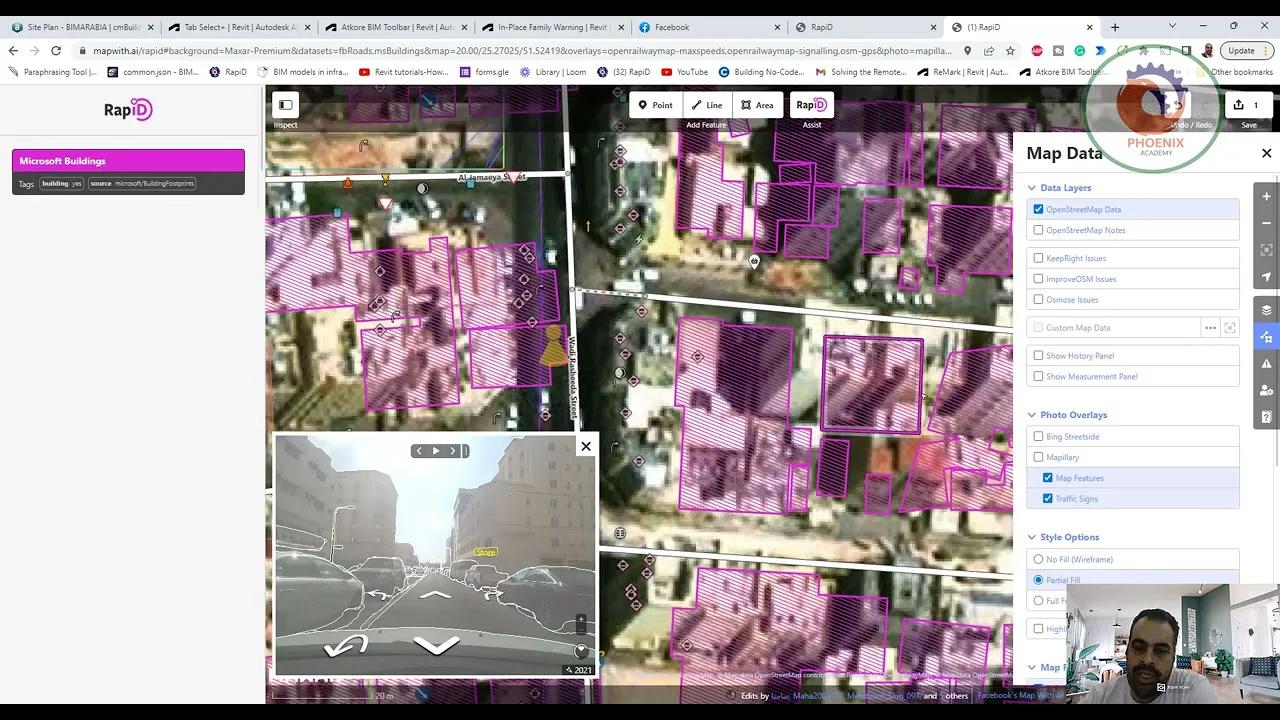Open the Help panel via the question mark icon

1266,417
